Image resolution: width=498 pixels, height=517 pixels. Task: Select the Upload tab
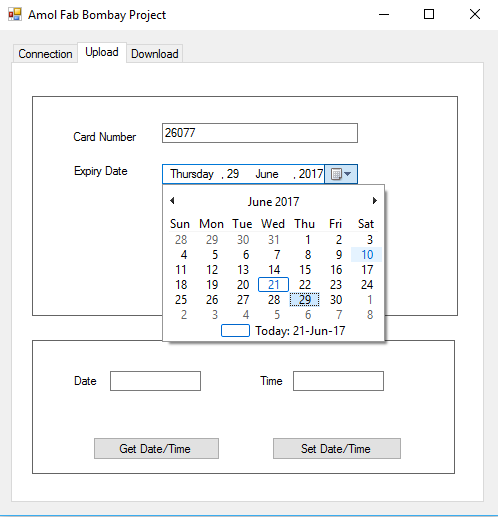click(102, 52)
